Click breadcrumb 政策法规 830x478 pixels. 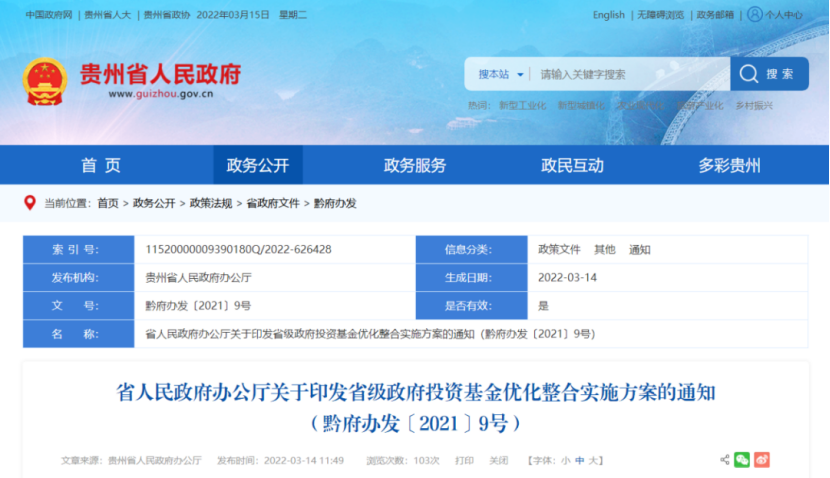(211, 203)
